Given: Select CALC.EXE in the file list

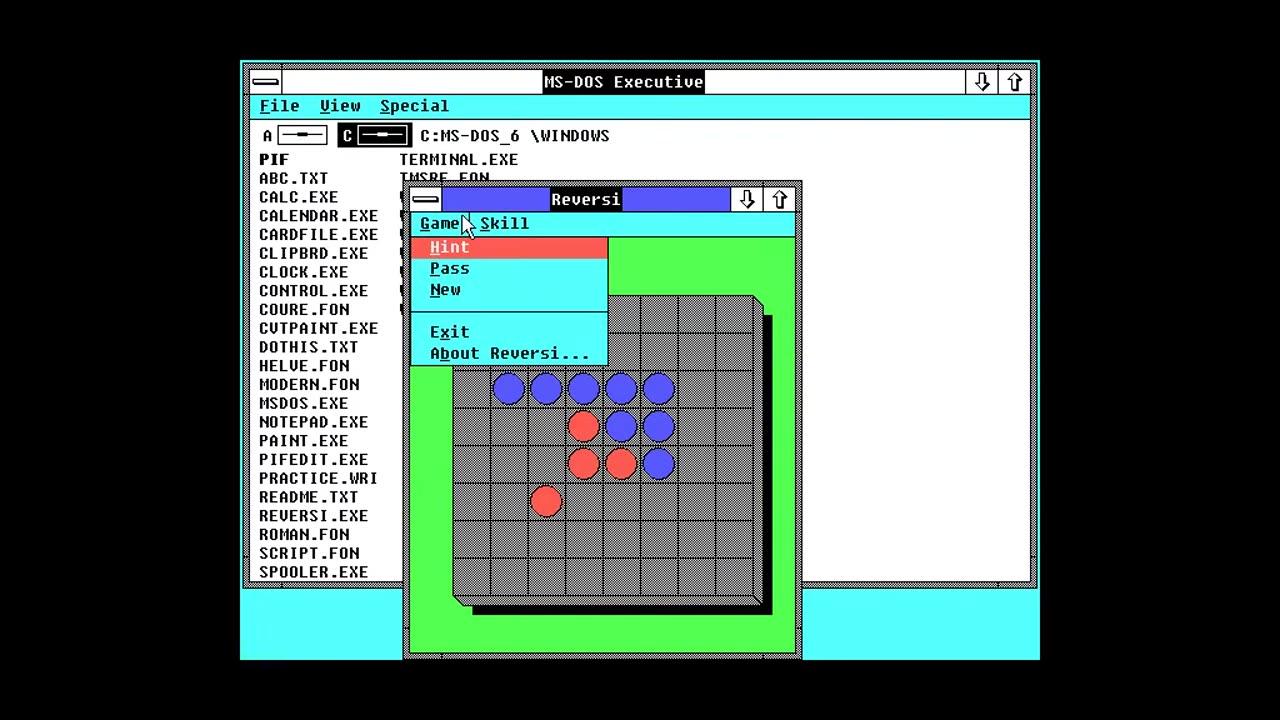Looking at the screenshot, I should [299, 197].
